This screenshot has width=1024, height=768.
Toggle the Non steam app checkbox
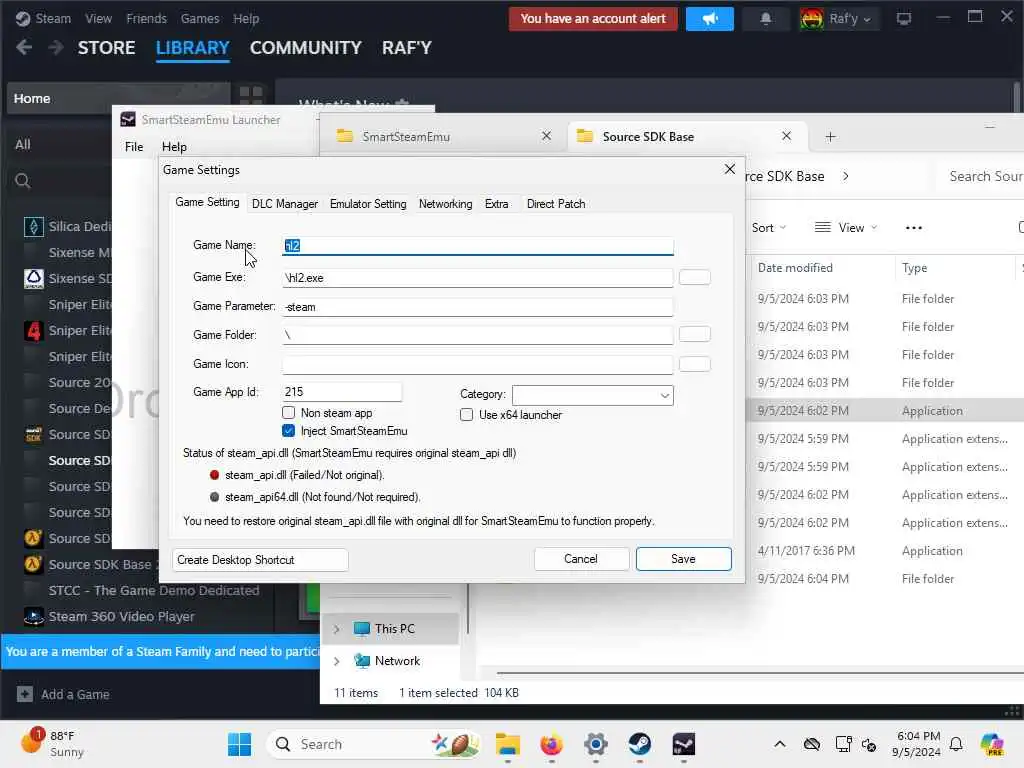[289, 413]
